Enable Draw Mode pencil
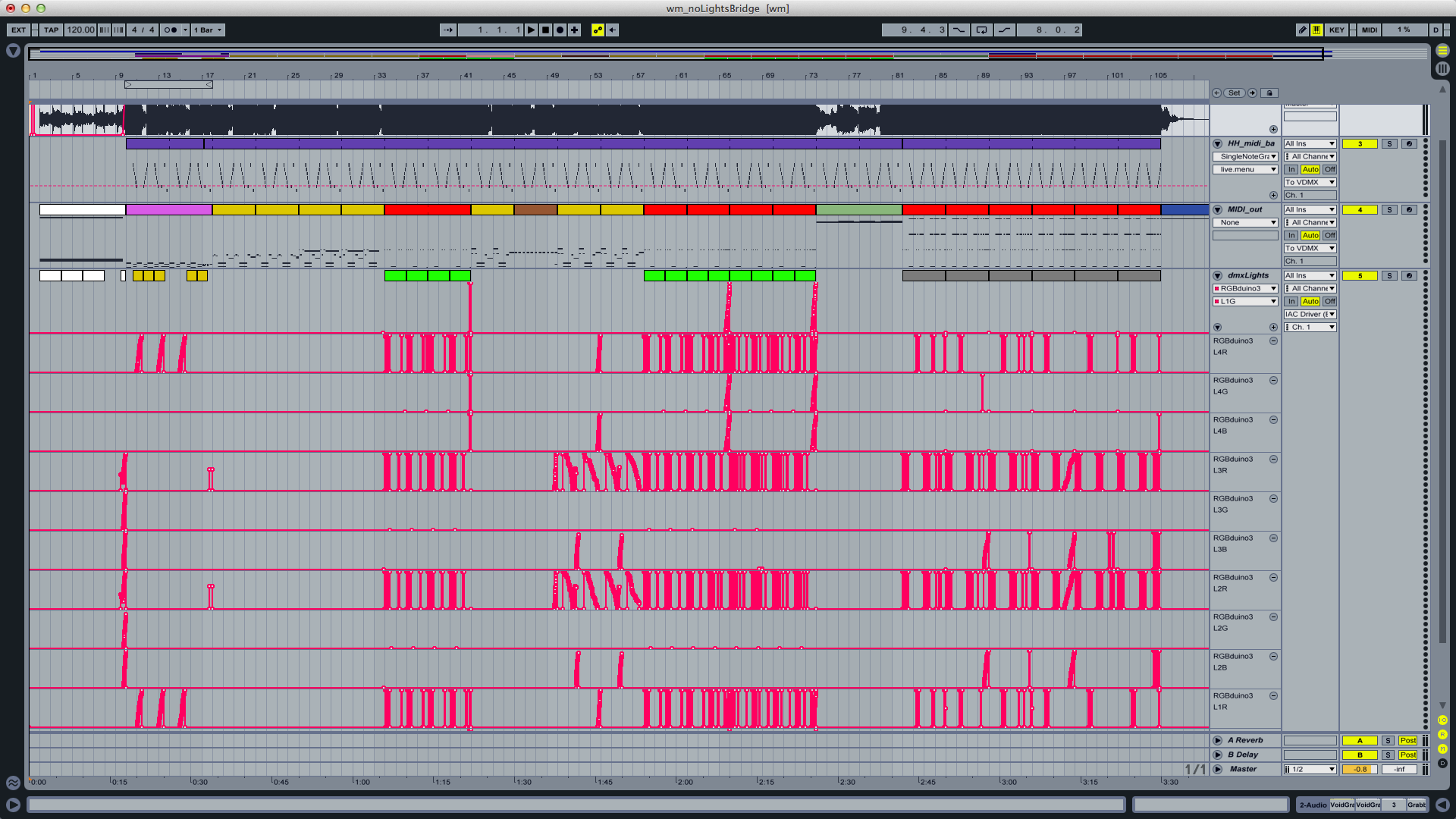This screenshot has height=819, width=1456. click(x=1302, y=30)
